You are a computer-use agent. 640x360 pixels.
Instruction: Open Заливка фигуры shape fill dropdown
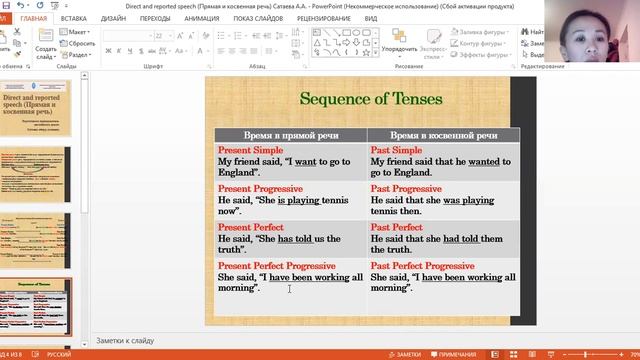tap(480, 32)
